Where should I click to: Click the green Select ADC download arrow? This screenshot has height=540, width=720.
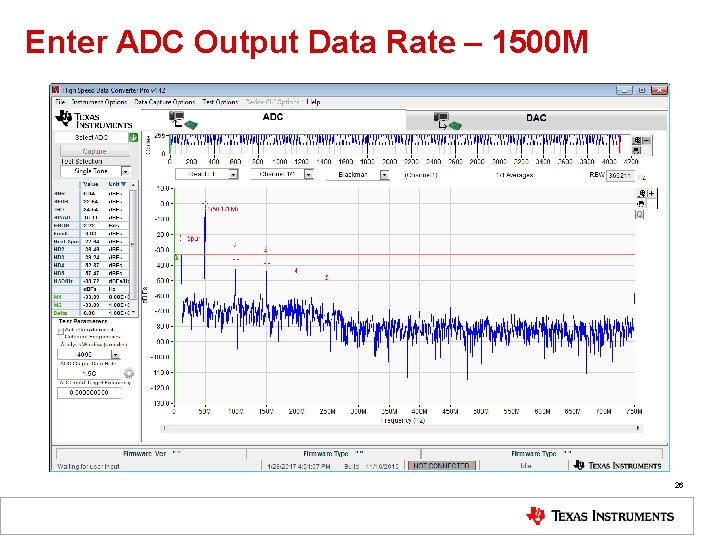(x=133, y=137)
